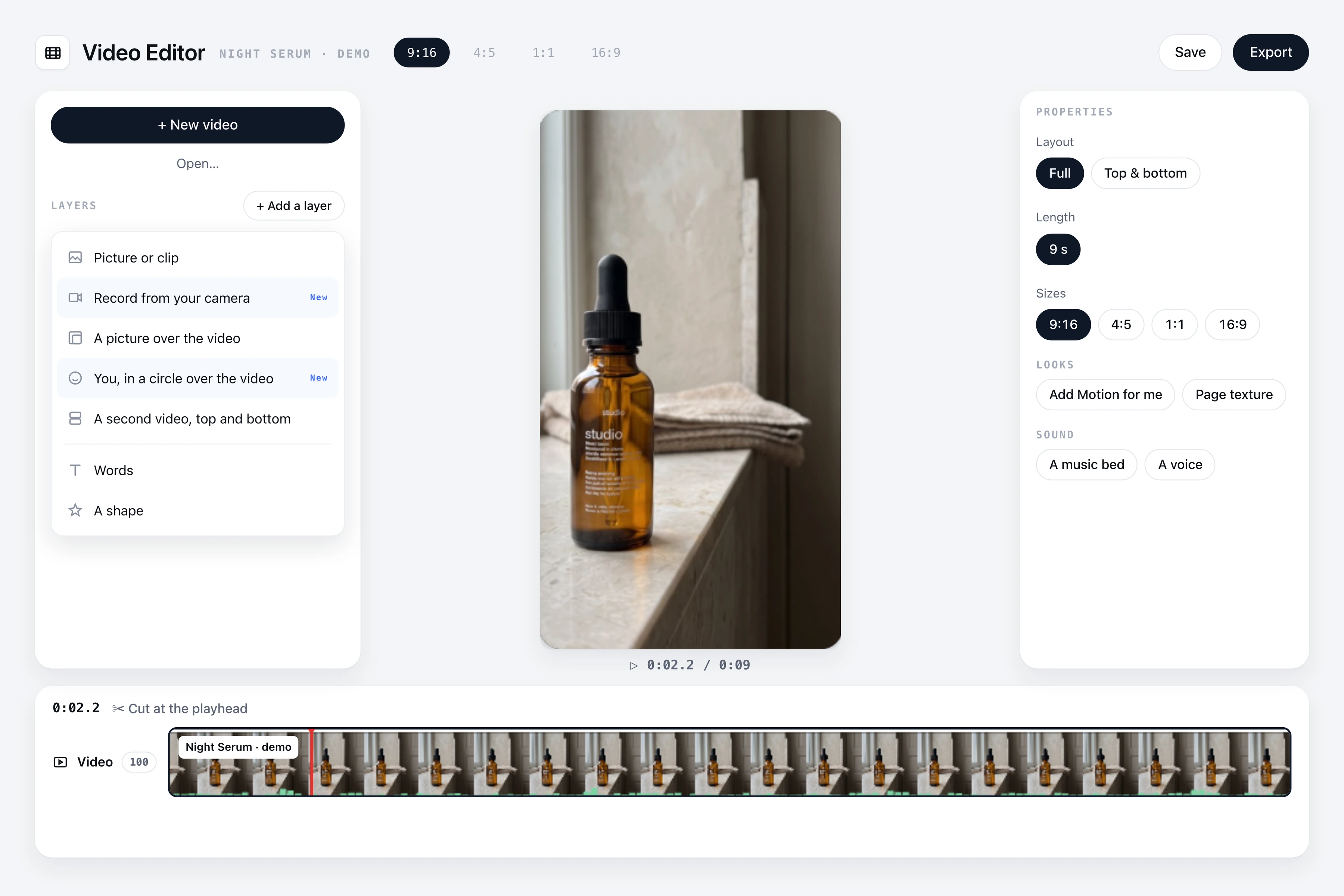
Task: Click the image icon beside Picture or clip
Action: pos(75,258)
